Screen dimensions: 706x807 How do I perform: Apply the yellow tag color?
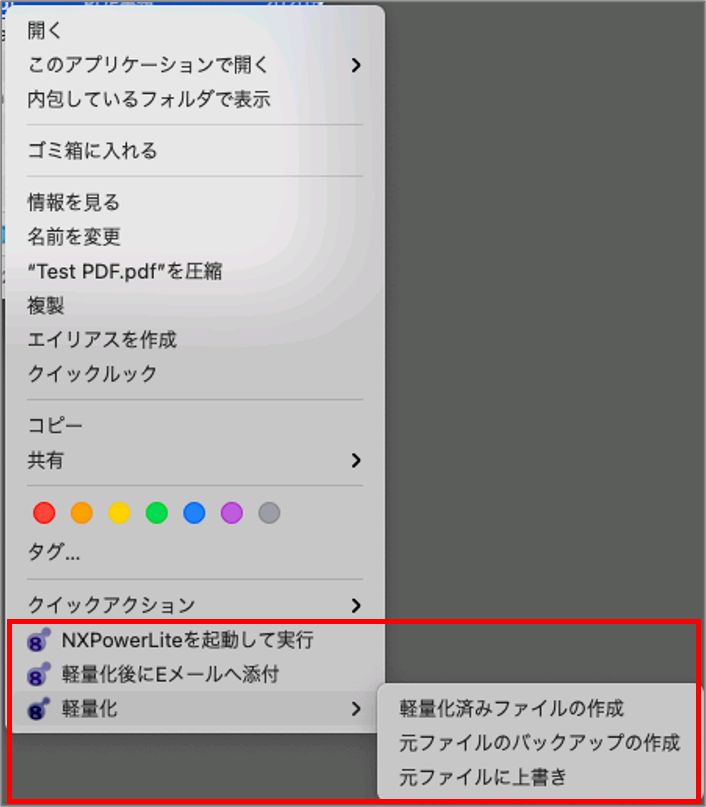[x=119, y=513]
